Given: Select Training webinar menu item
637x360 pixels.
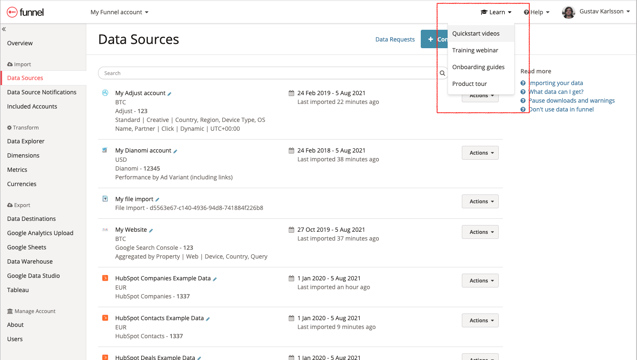Looking at the screenshot, I should tap(481, 50).
